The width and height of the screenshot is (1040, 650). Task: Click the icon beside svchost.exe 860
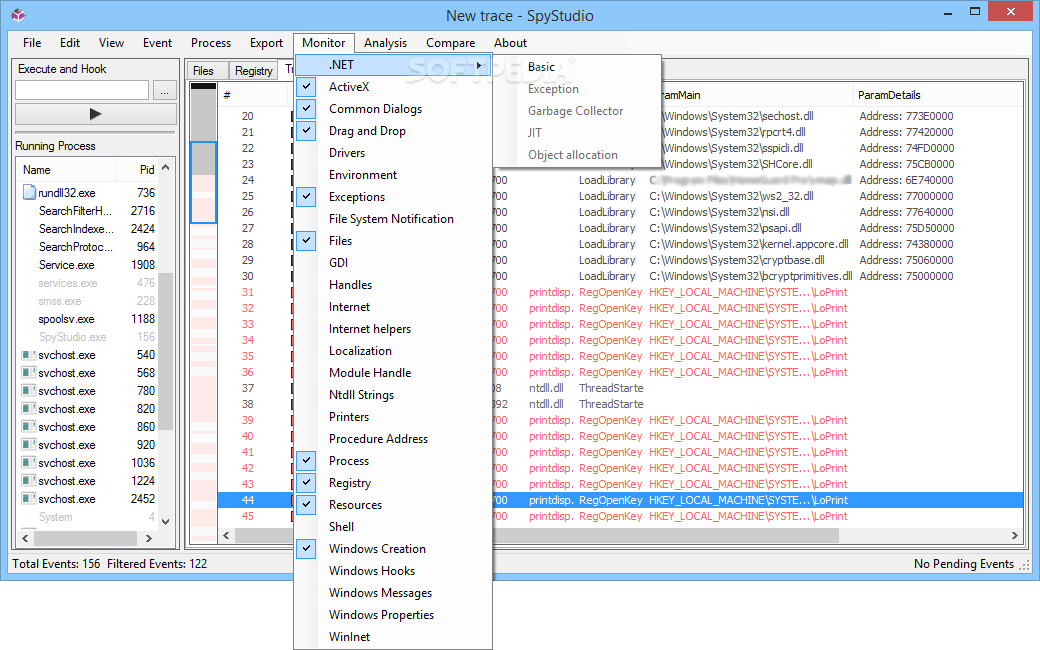click(29, 426)
